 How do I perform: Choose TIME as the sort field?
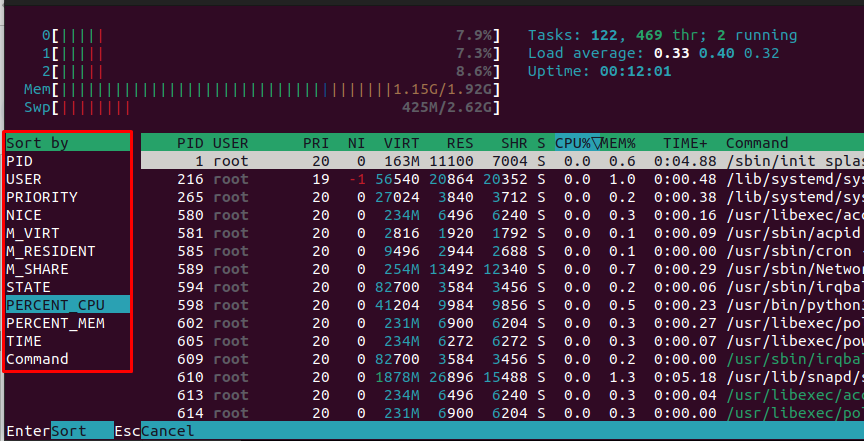click(24, 341)
